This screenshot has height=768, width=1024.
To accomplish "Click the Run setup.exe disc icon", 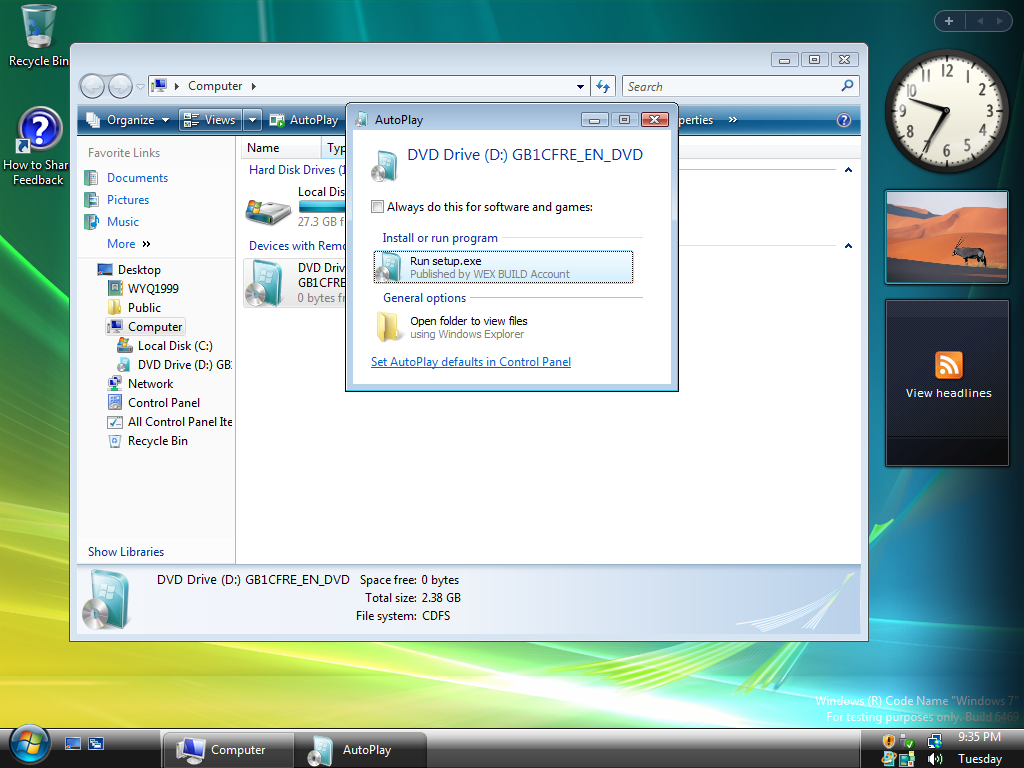I will 388,267.
